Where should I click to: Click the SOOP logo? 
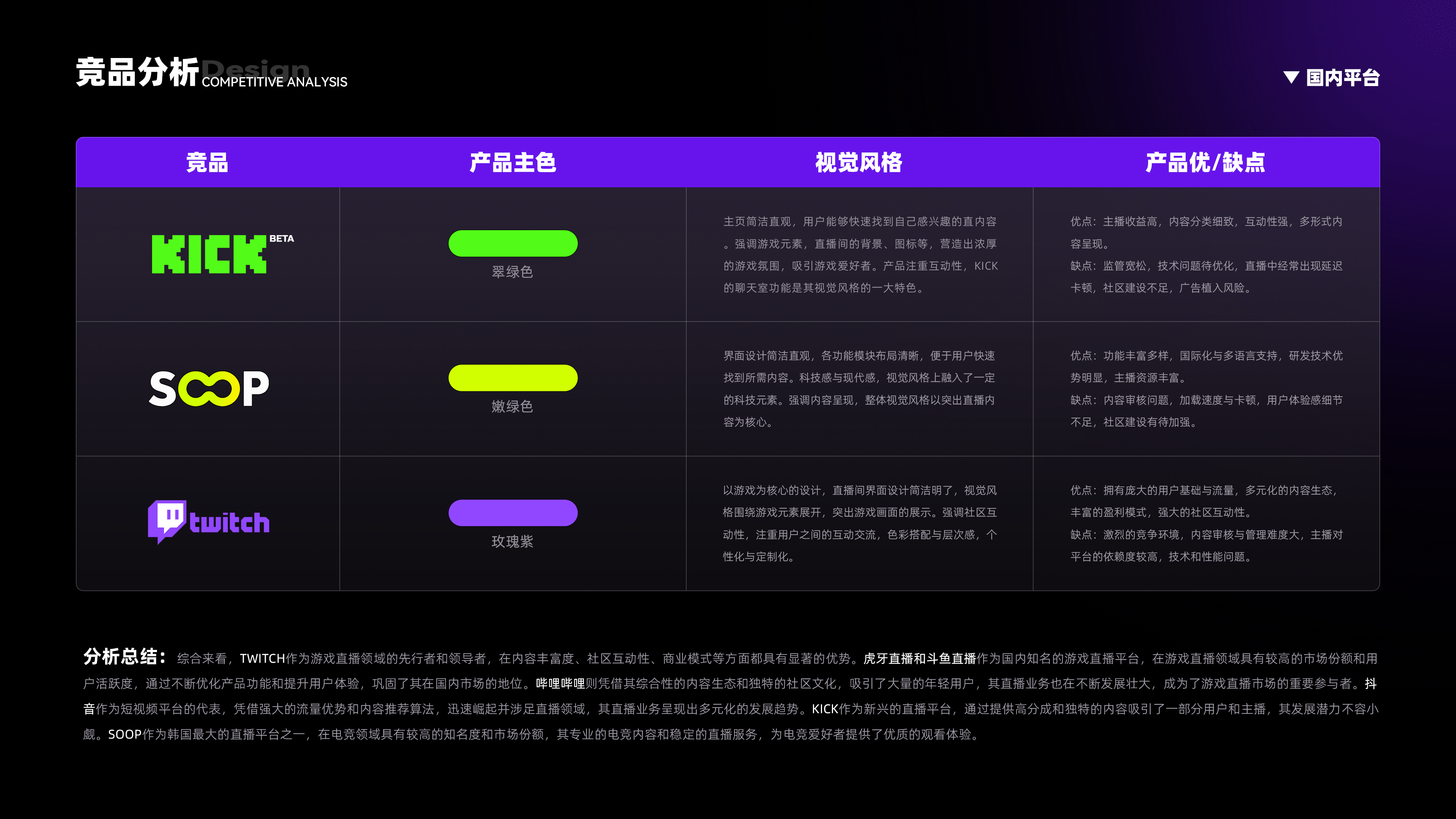[x=209, y=389]
